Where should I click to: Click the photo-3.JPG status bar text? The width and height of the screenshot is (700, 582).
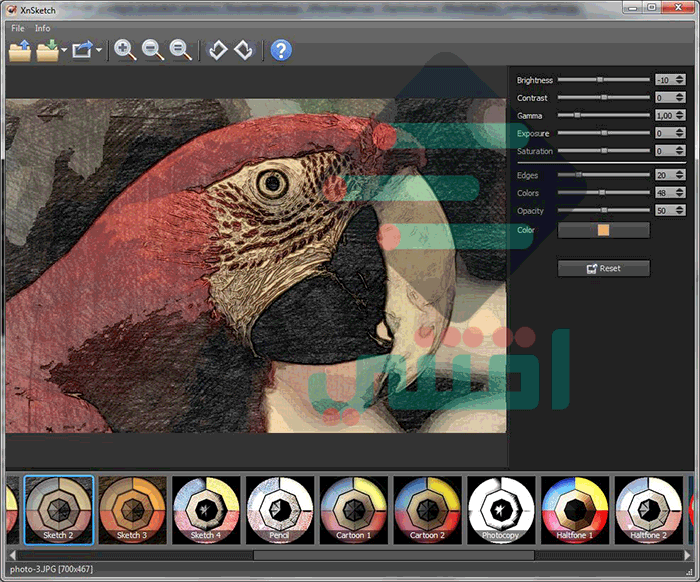51,570
